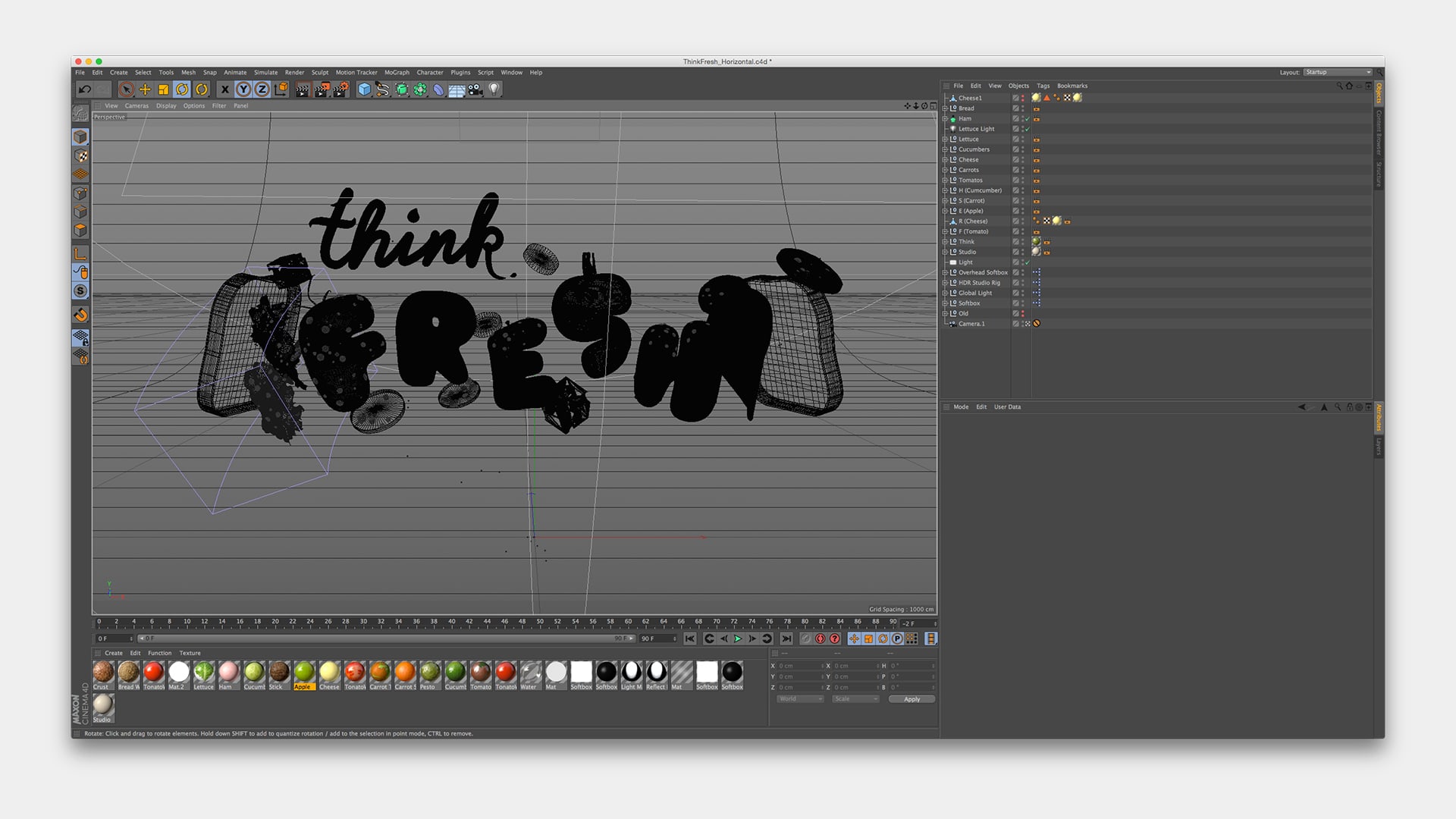
Task: Add a Camera object from toolbar
Action: coord(475,89)
